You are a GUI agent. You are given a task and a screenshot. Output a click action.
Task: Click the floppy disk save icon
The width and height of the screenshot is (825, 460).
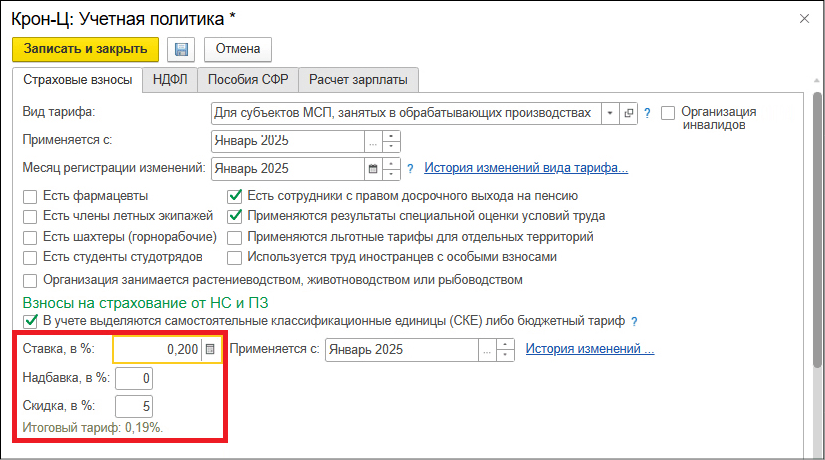click(181, 49)
